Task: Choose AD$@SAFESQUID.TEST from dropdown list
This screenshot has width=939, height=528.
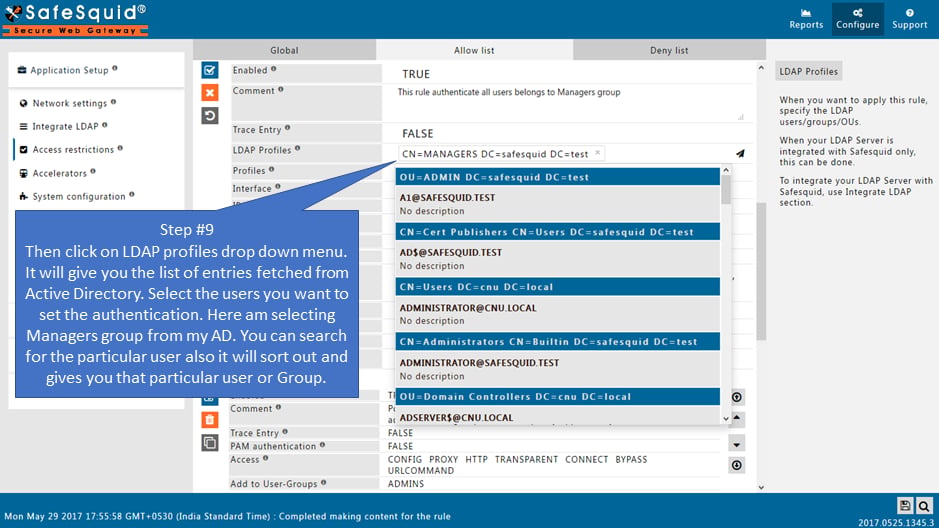Action: pyautogui.click(x=558, y=259)
